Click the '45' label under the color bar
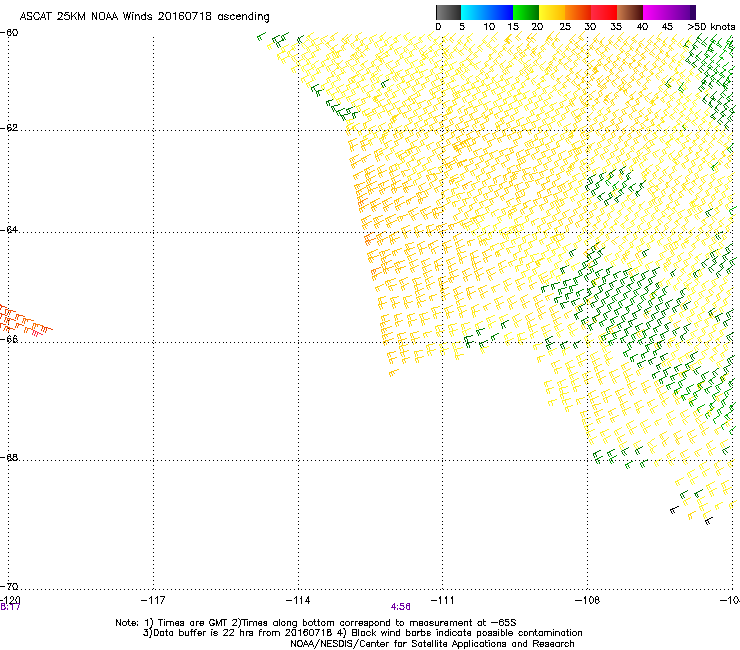The width and height of the screenshot is (740, 650). click(x=667, y=27)
